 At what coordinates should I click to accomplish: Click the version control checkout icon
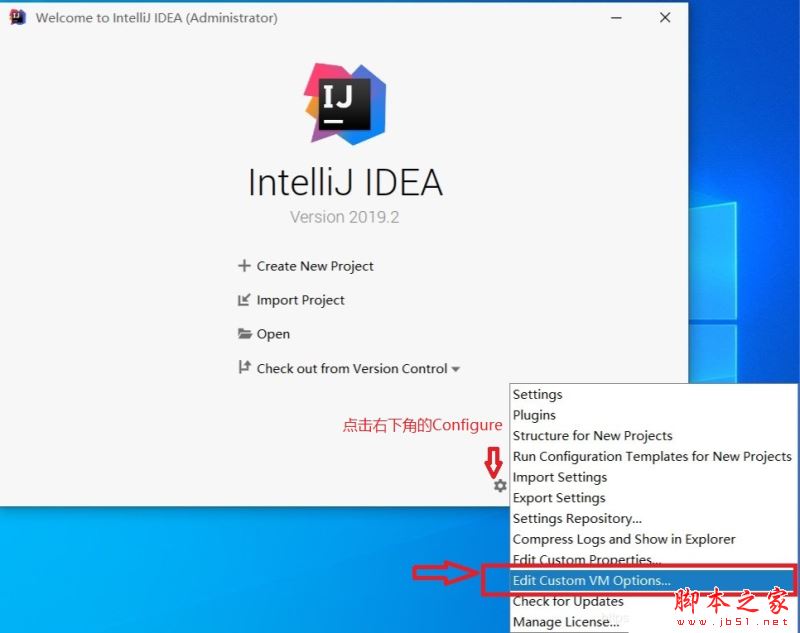[245, 367]
